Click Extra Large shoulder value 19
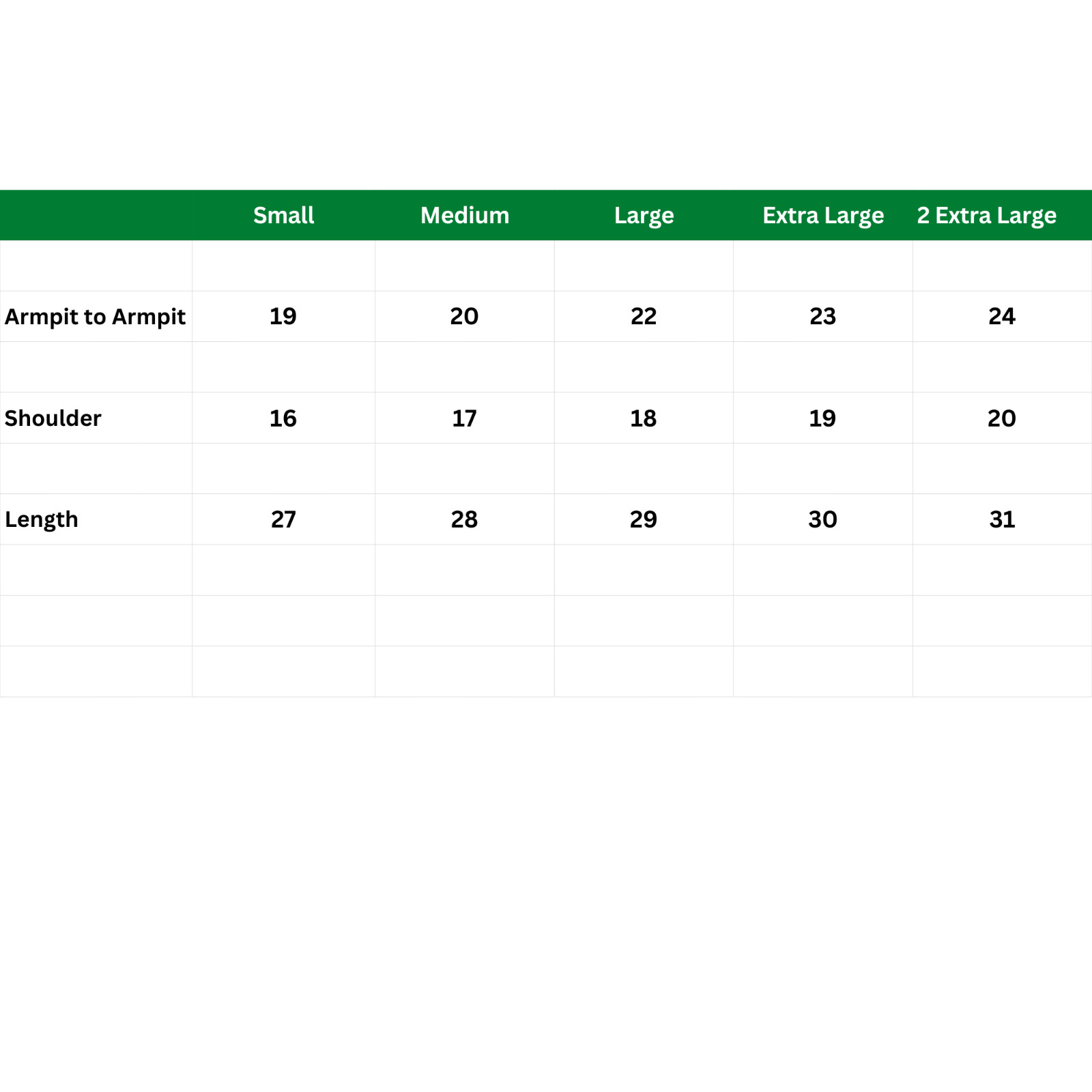This screenshot has width=1092, height=1092. tap(822, 418)
